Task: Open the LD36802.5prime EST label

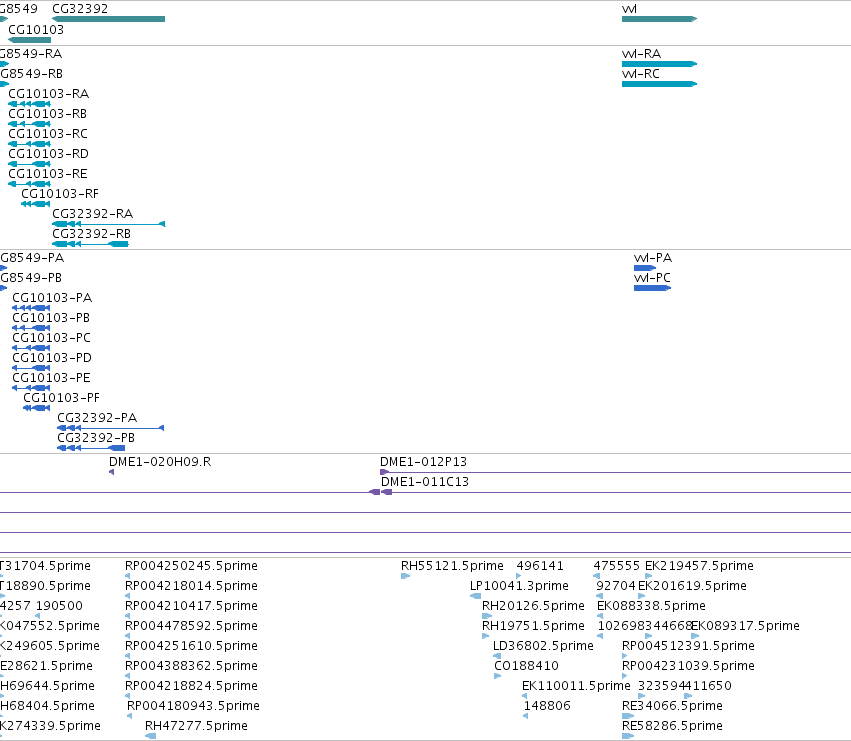Action: [543, 647]
